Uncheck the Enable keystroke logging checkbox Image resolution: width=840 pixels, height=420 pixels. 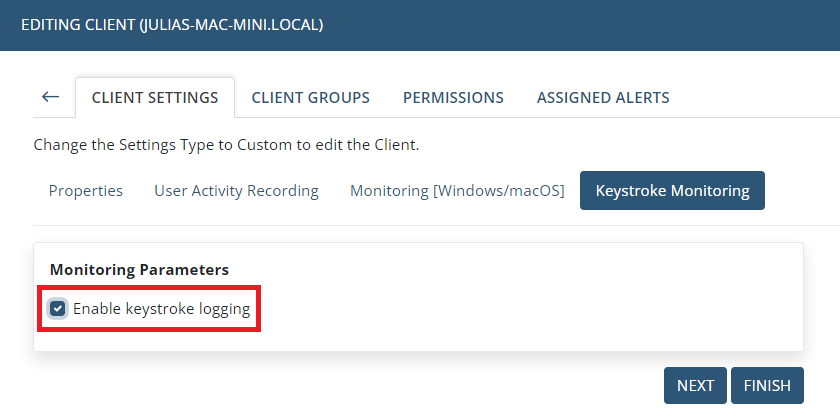coord(58,309)
